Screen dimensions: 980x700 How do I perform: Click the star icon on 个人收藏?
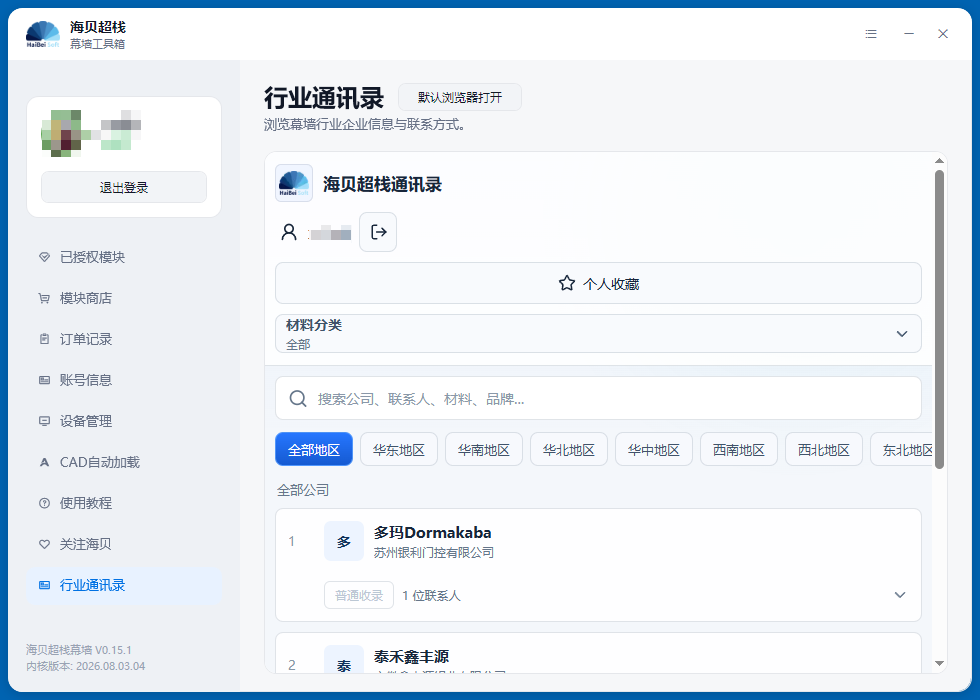[x=567, y=283]
